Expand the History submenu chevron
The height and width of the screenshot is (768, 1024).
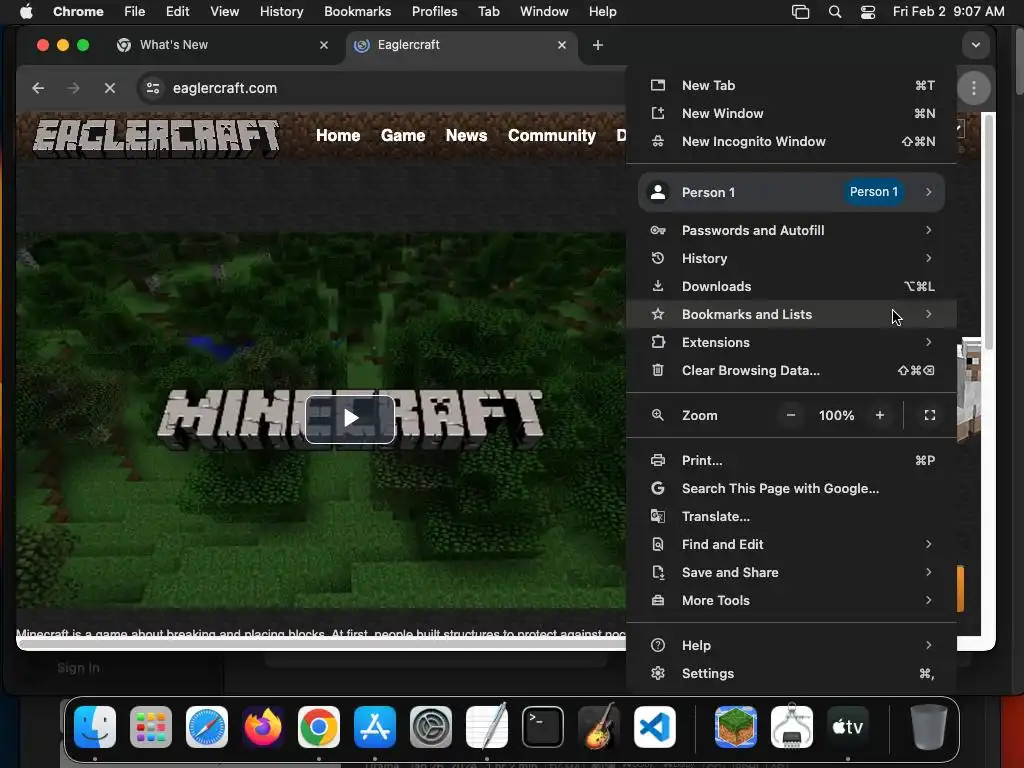point(928,258)
